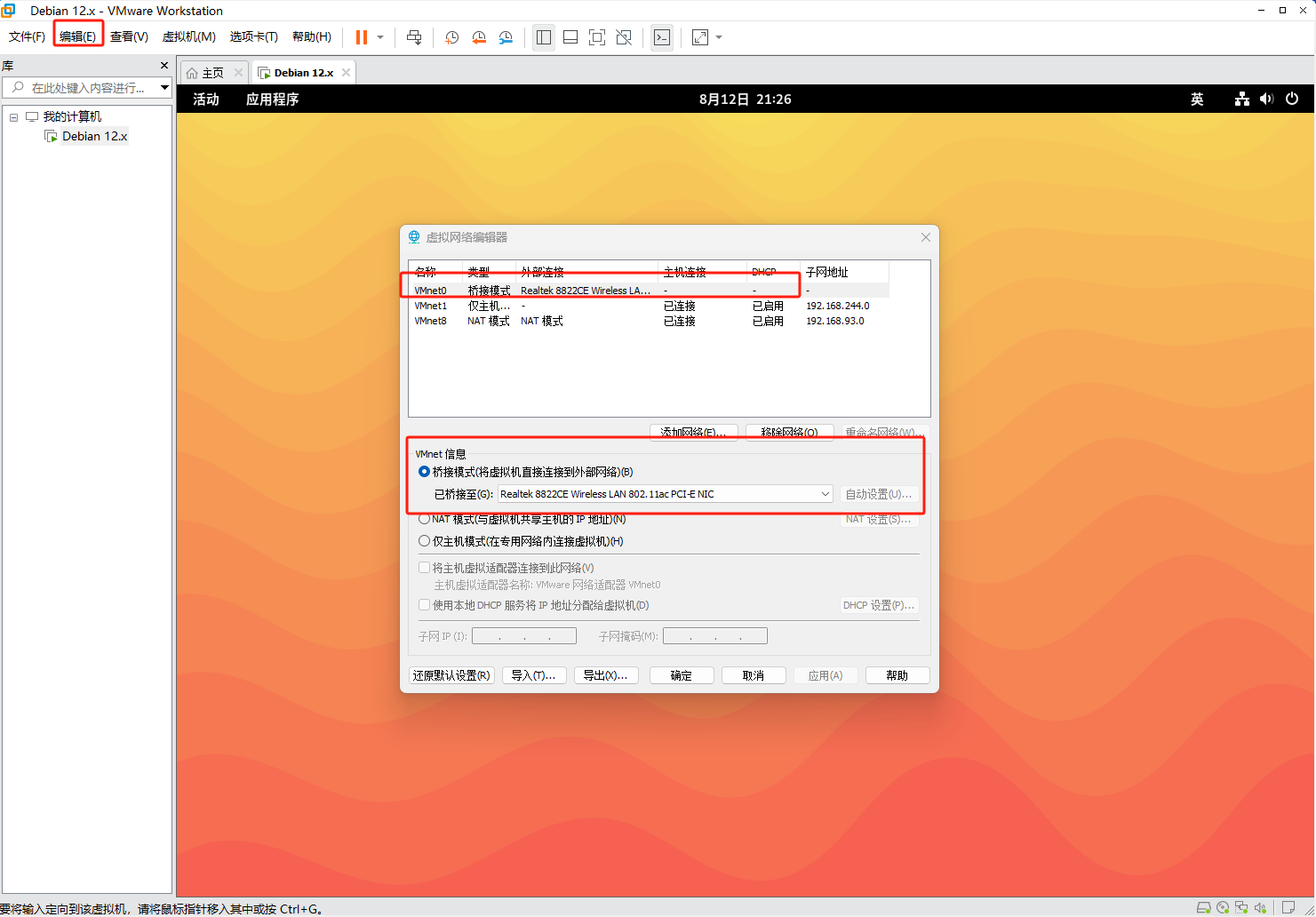Open the library search filter dropdown
Image resolution: width=1316 pixels, height=917 pixels.
click(164, 88)
